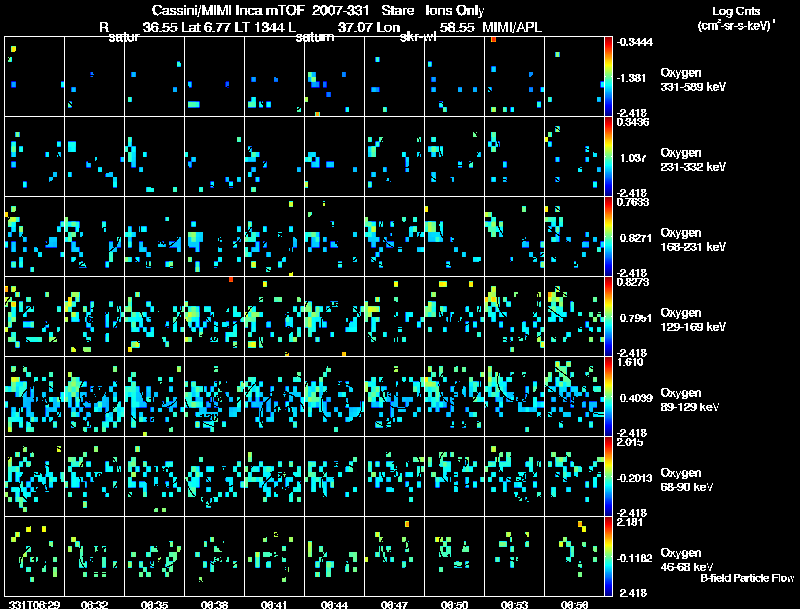
Task: Select the 68-90 keV image panel at 06:50
Action: (454, 477)
